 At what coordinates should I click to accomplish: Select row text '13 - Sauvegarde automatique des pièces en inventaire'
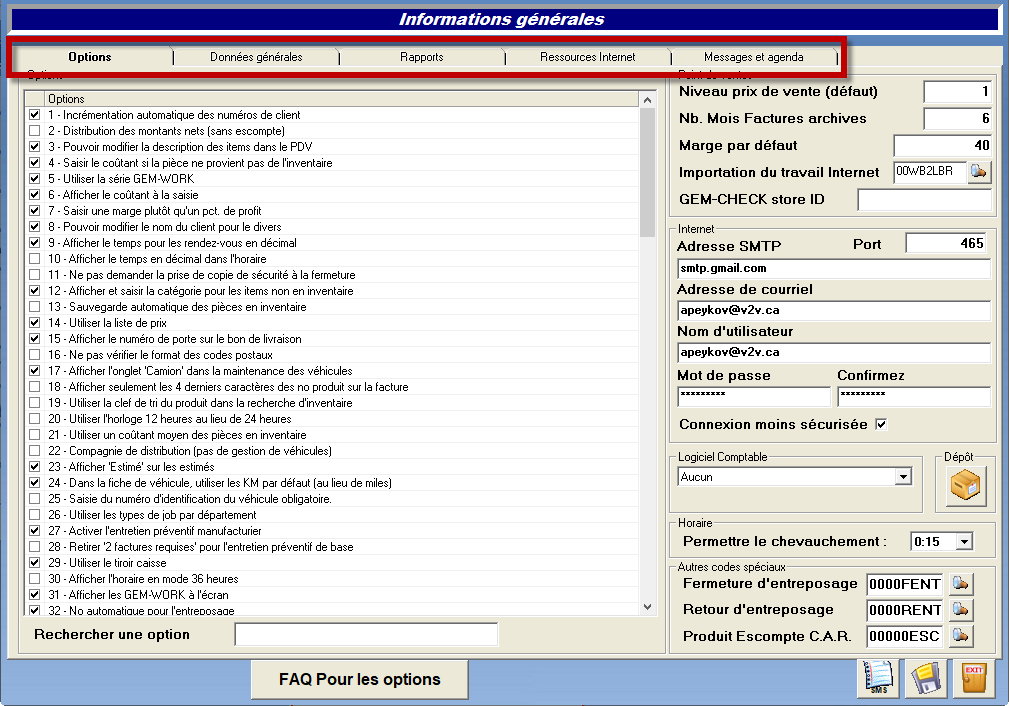[x=177, y=307]
